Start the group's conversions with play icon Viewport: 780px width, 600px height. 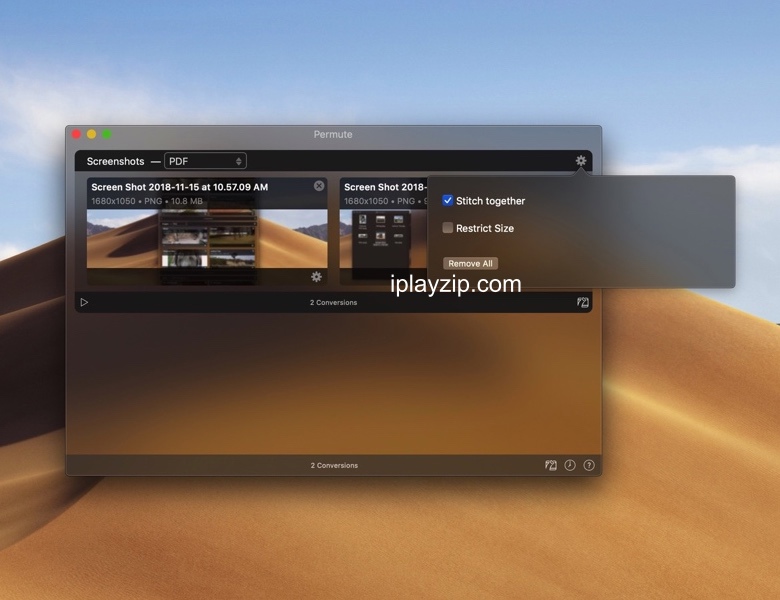coord(84,302)
